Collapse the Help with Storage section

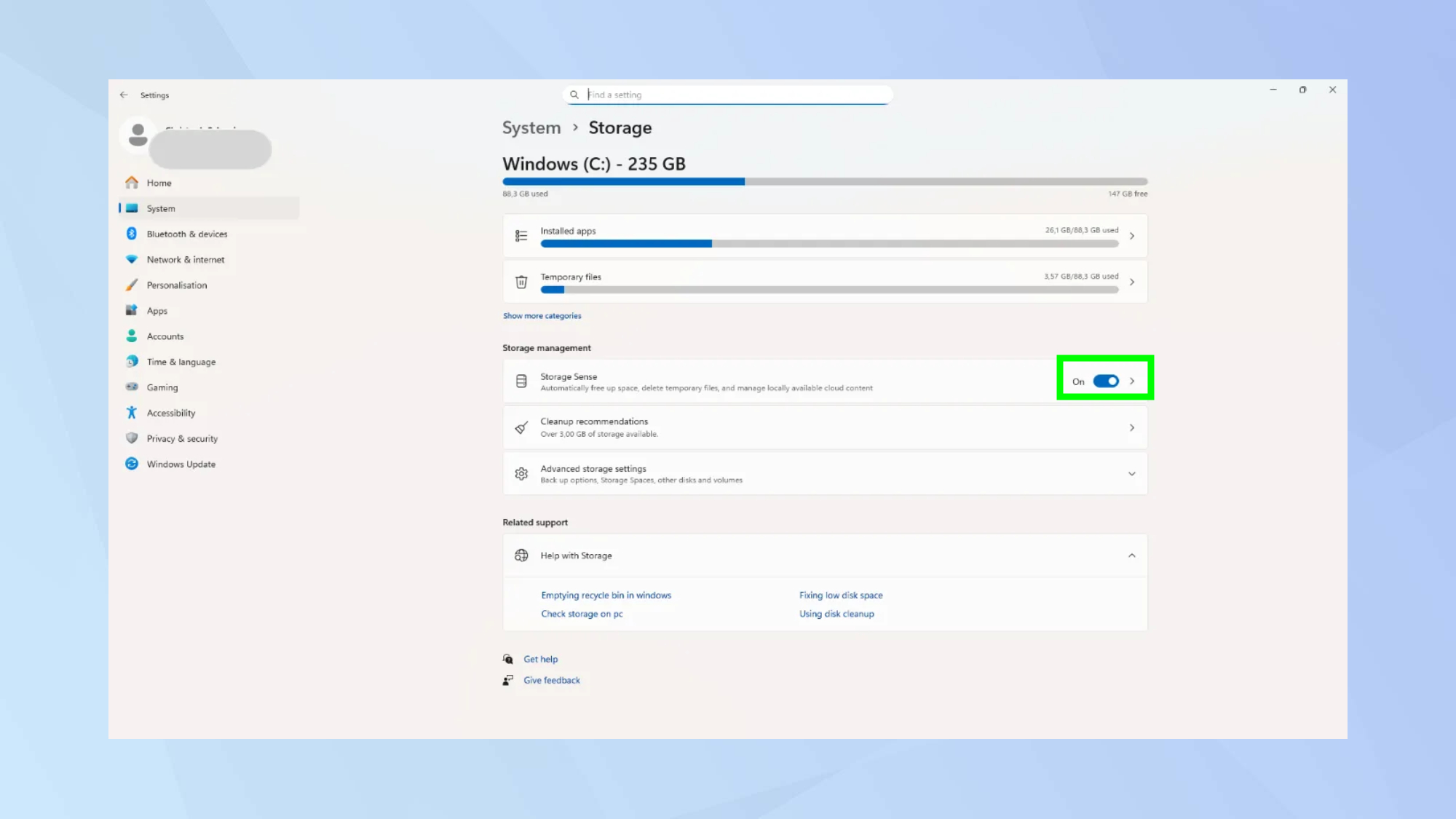(x=1132, y=555)
